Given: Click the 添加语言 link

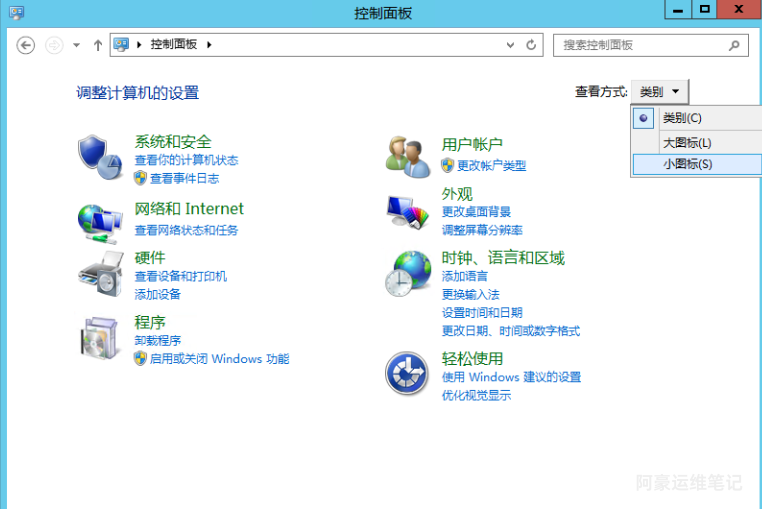Looking at the screenshot, I should (465, 276).
